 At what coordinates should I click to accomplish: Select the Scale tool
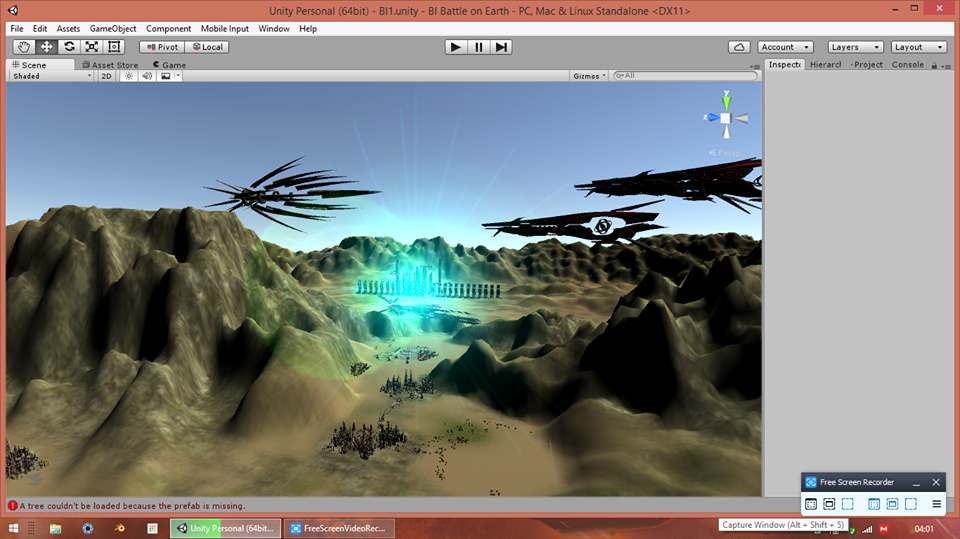pyautogui.click(x=92, y=47)
